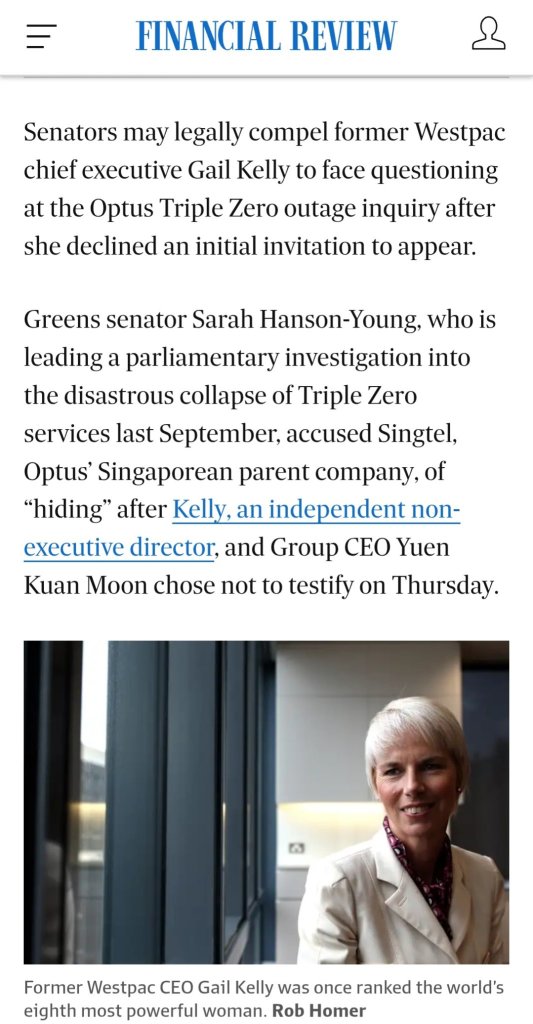Select the photo caption about Gail Kelly
Viewport: 533px width, 1024px height.
(264, 999)
